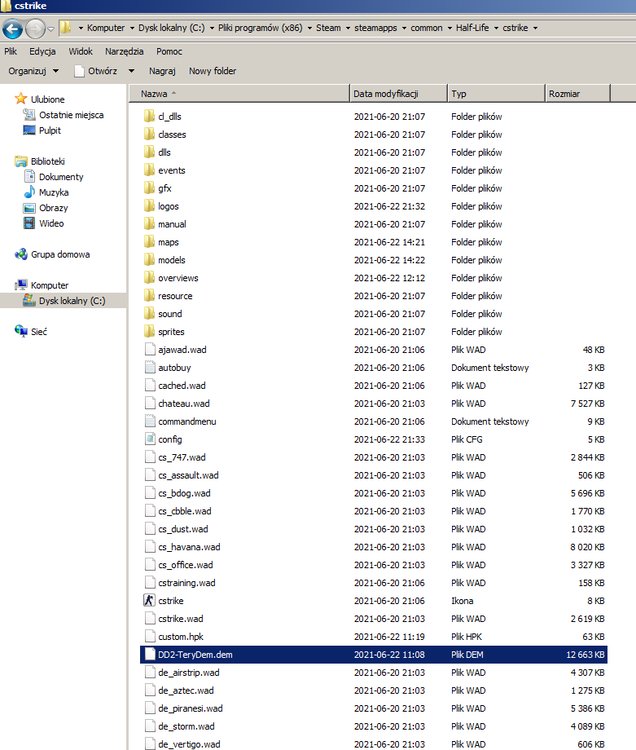
Task: Expand dropdown after Steam breadcrumb
Action: [348, 28]
